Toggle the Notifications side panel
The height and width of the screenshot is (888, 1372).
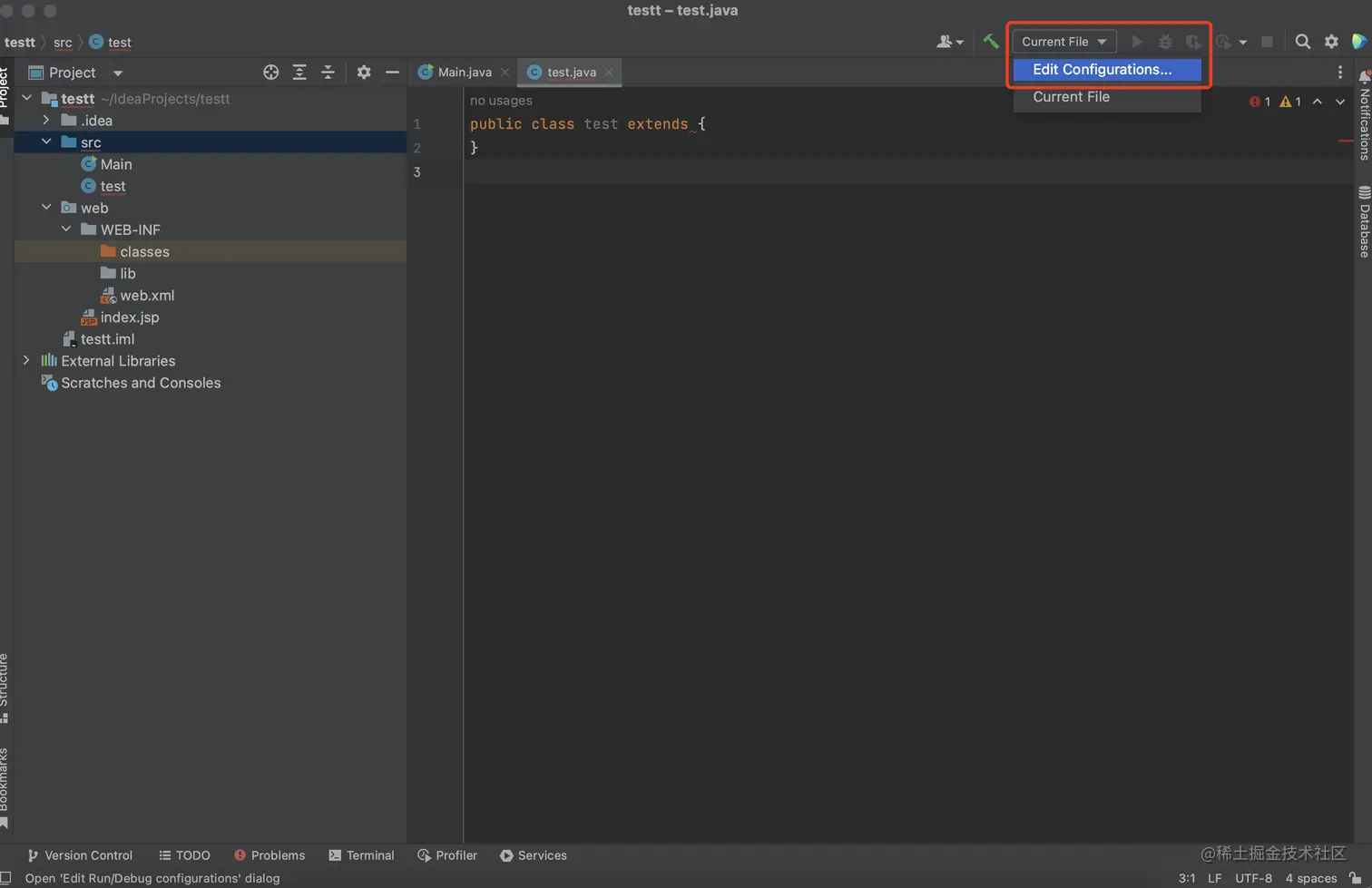click(1364, 116)
